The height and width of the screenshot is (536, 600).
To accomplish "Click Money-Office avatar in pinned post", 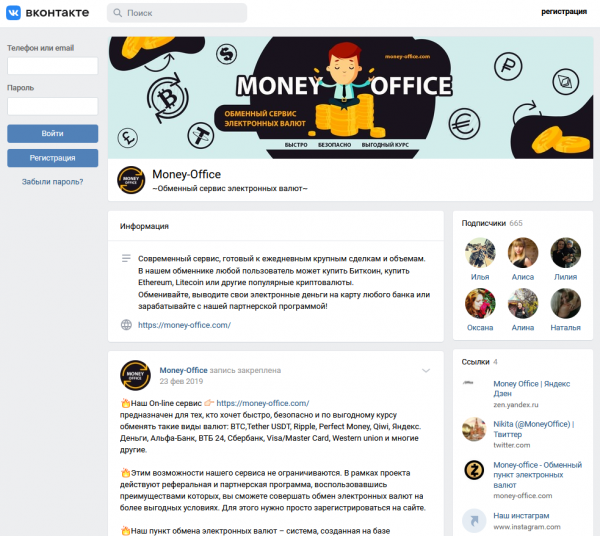I will (x=135, y=375).
